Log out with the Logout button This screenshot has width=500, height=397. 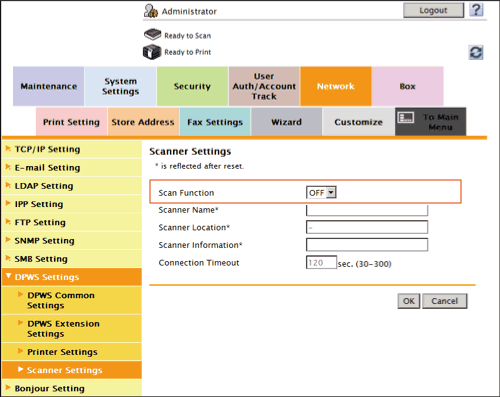433,10
